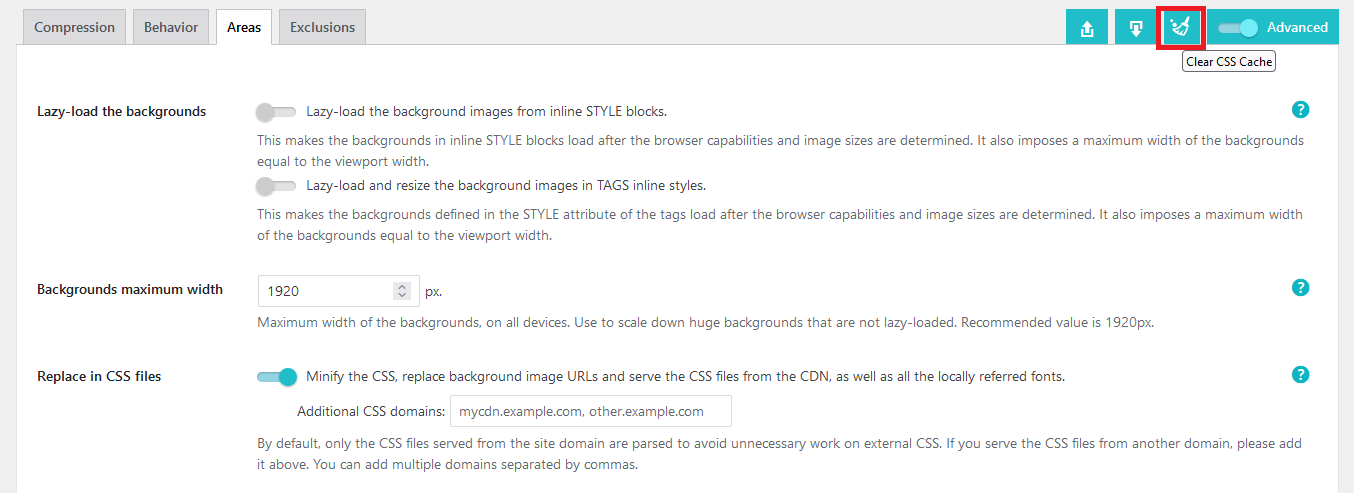
Task: Click the upload arrow icon button
Action: click(x=1087, y=28)
